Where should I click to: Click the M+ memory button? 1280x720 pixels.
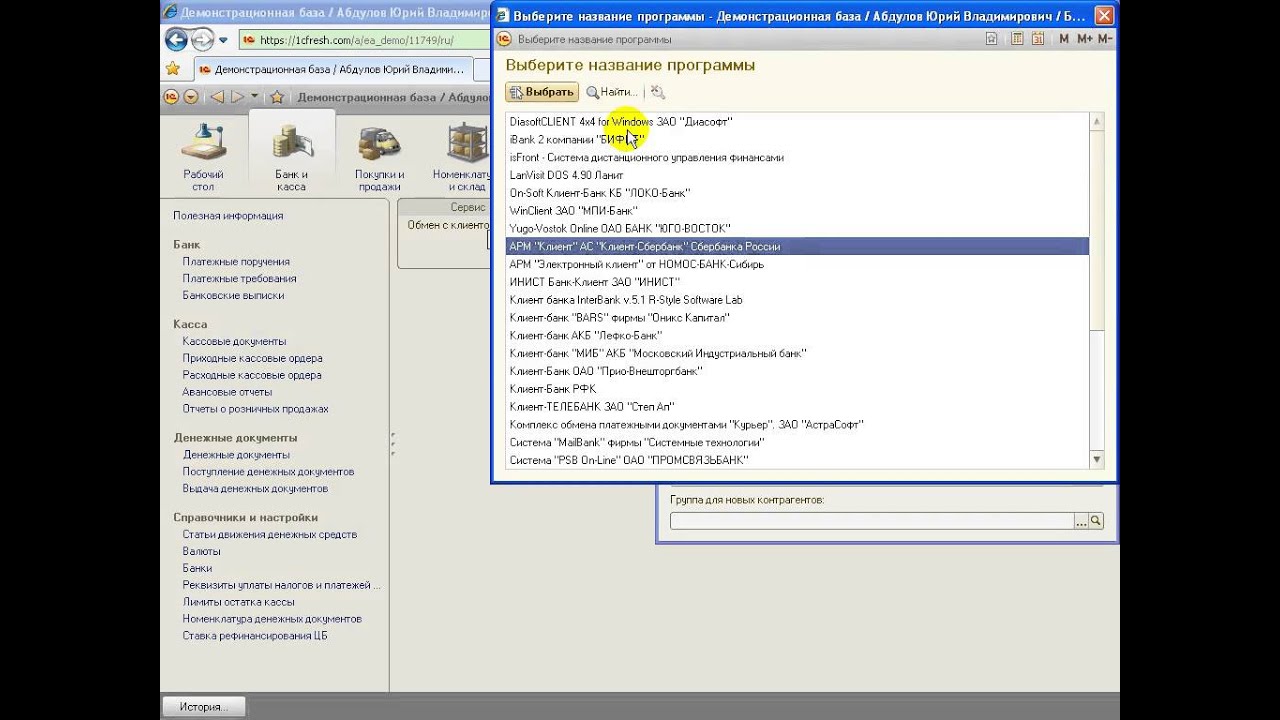(1084, 39)
